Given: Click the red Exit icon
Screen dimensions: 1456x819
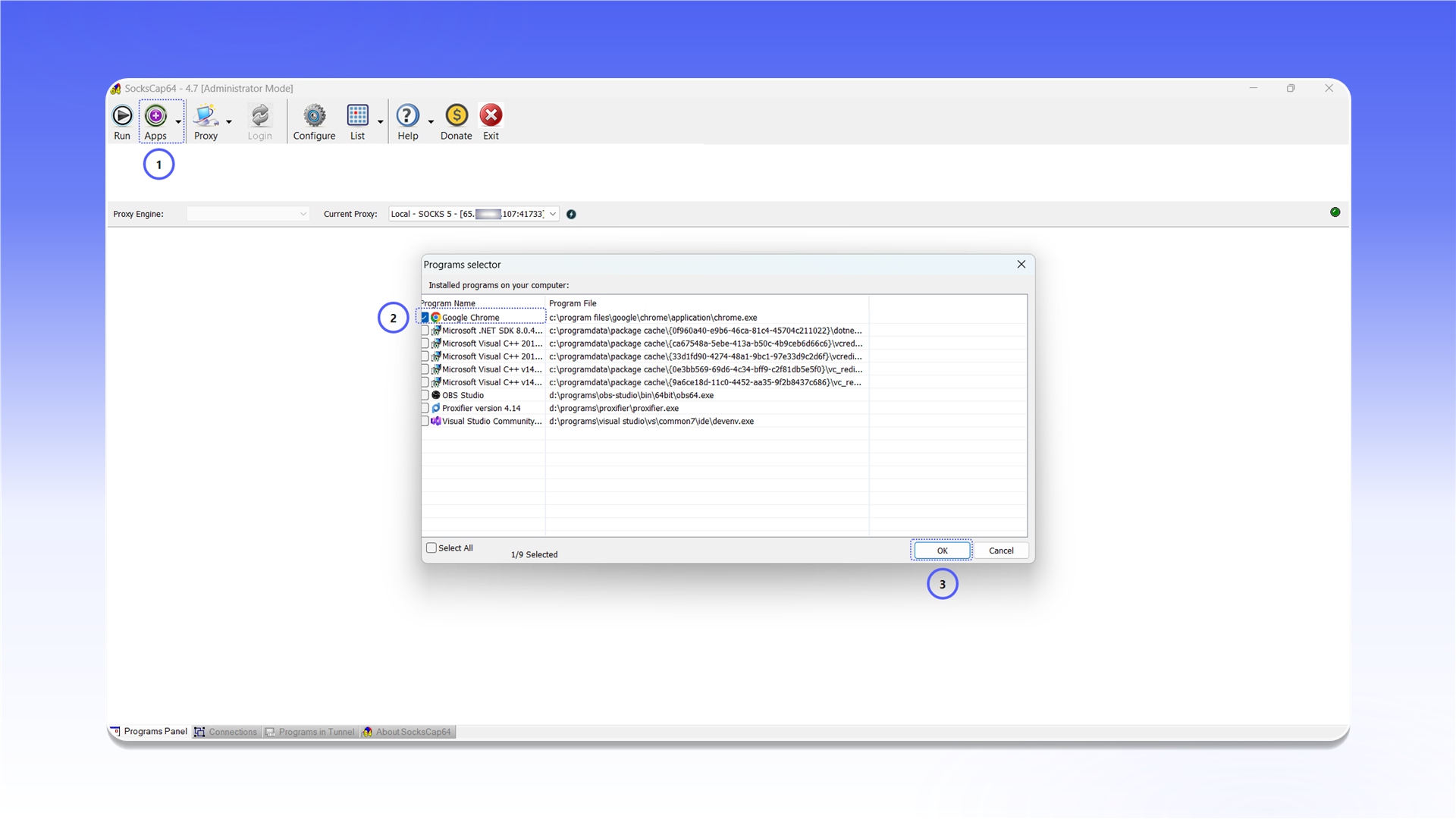Looking at the screenshot, I should click(x=491, y=115).
